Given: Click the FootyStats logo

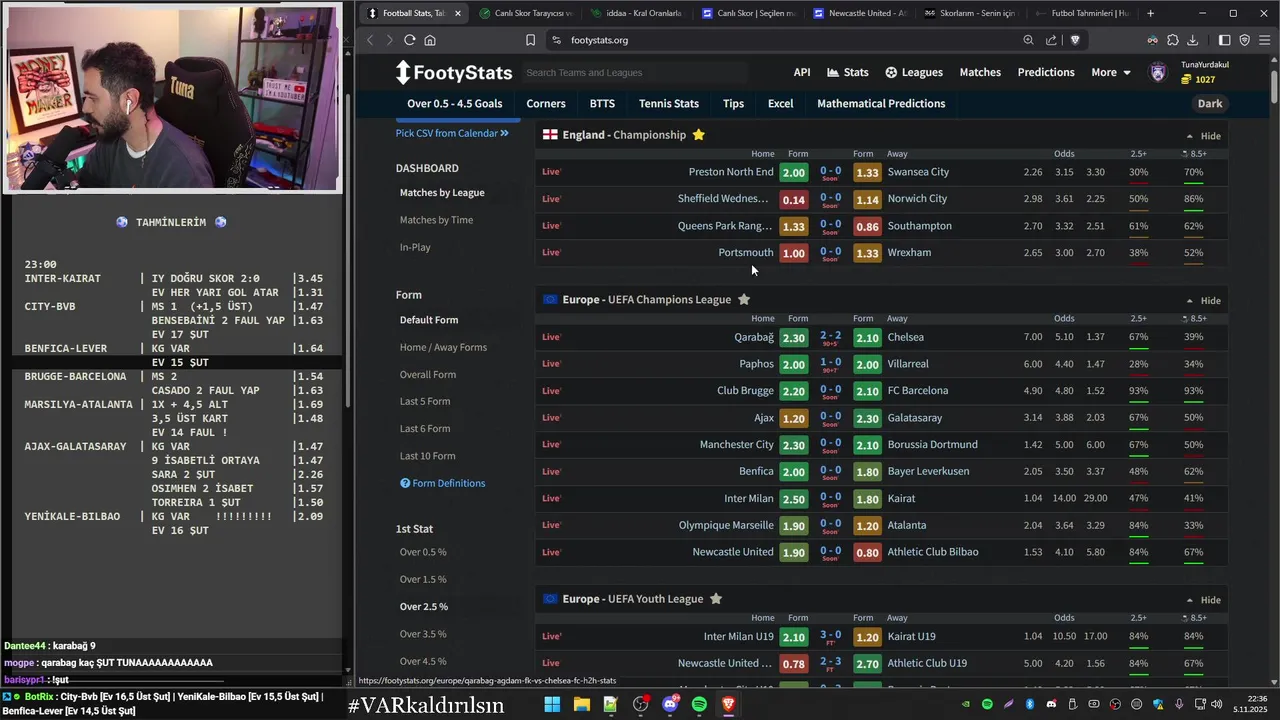Looking at the screenshot, I should (454, 72).
